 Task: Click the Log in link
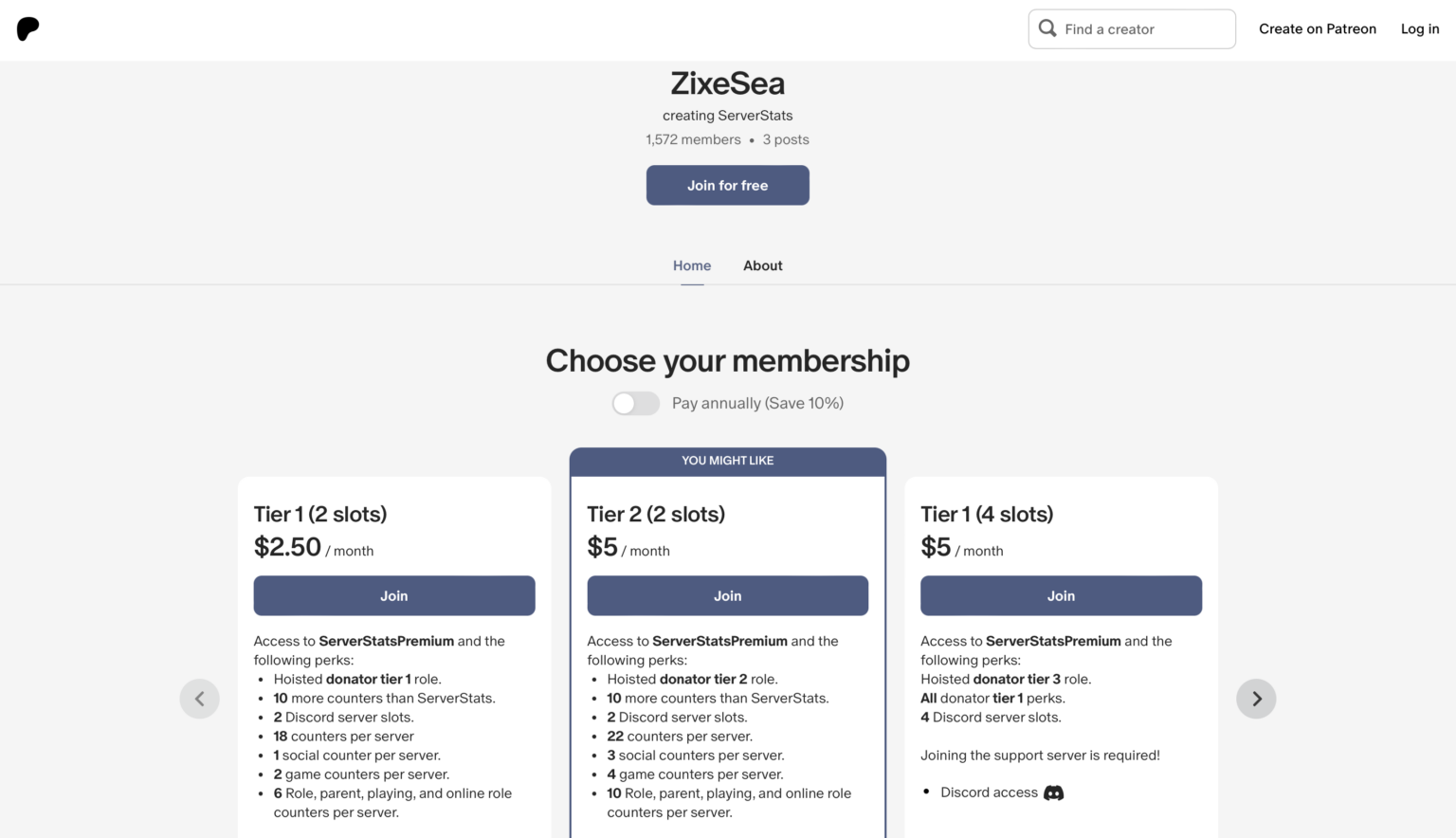(1420, 28)
